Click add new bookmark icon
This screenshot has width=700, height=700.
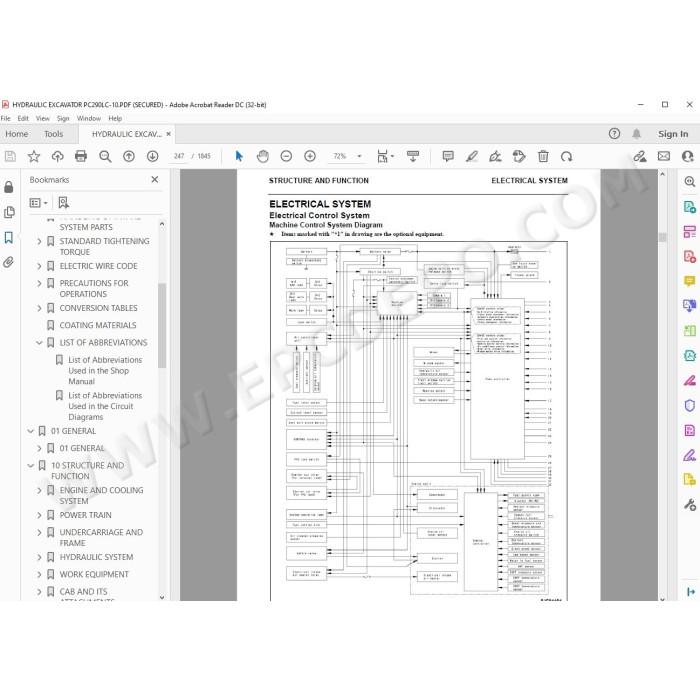tap(63, 203)
